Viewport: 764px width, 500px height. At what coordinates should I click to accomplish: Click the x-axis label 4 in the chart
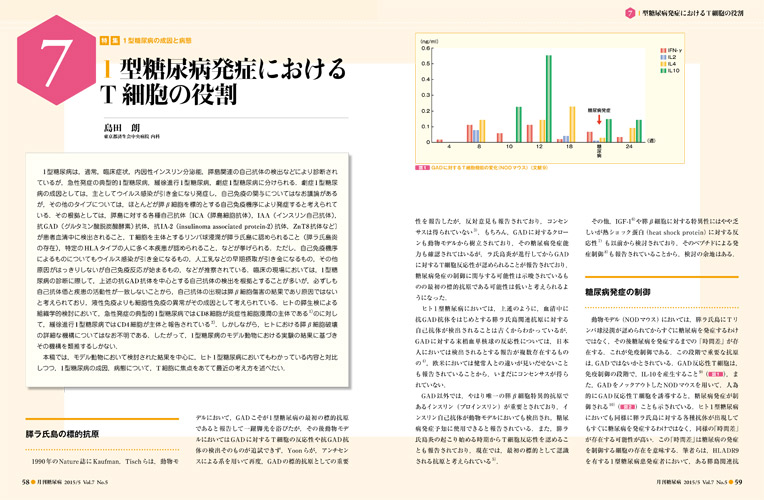pyautogui.click(x=449, y=146)
